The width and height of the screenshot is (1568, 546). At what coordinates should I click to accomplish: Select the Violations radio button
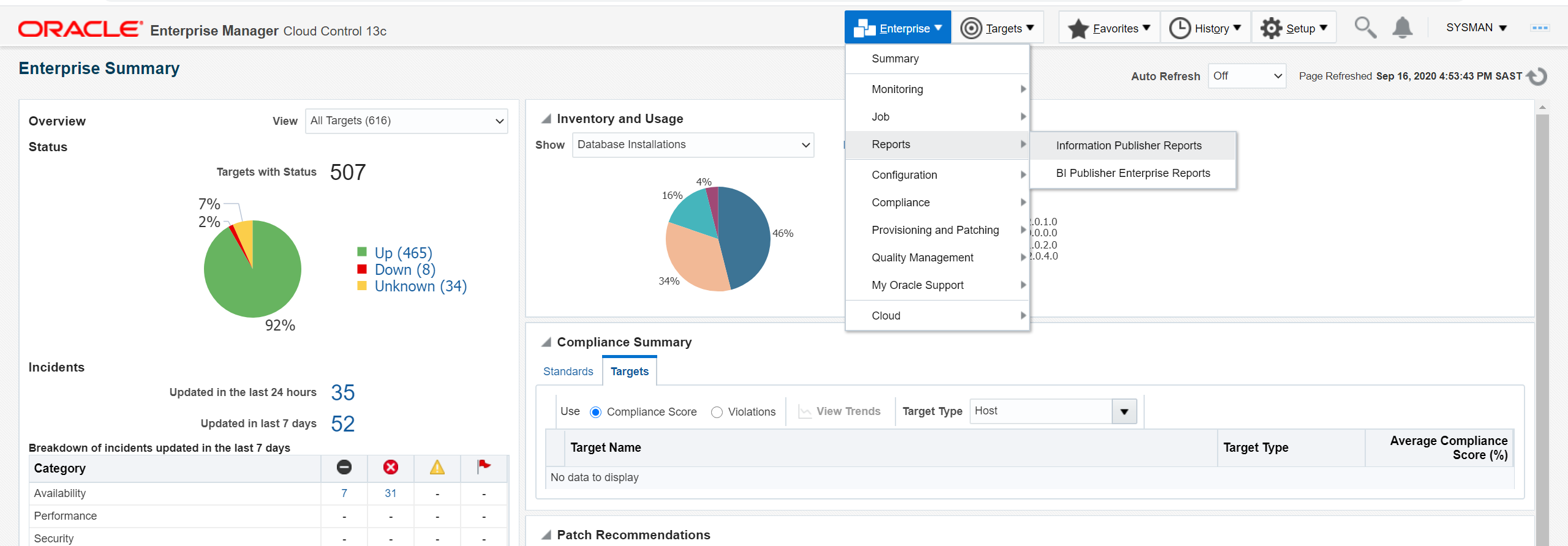[x=717, y=412]
